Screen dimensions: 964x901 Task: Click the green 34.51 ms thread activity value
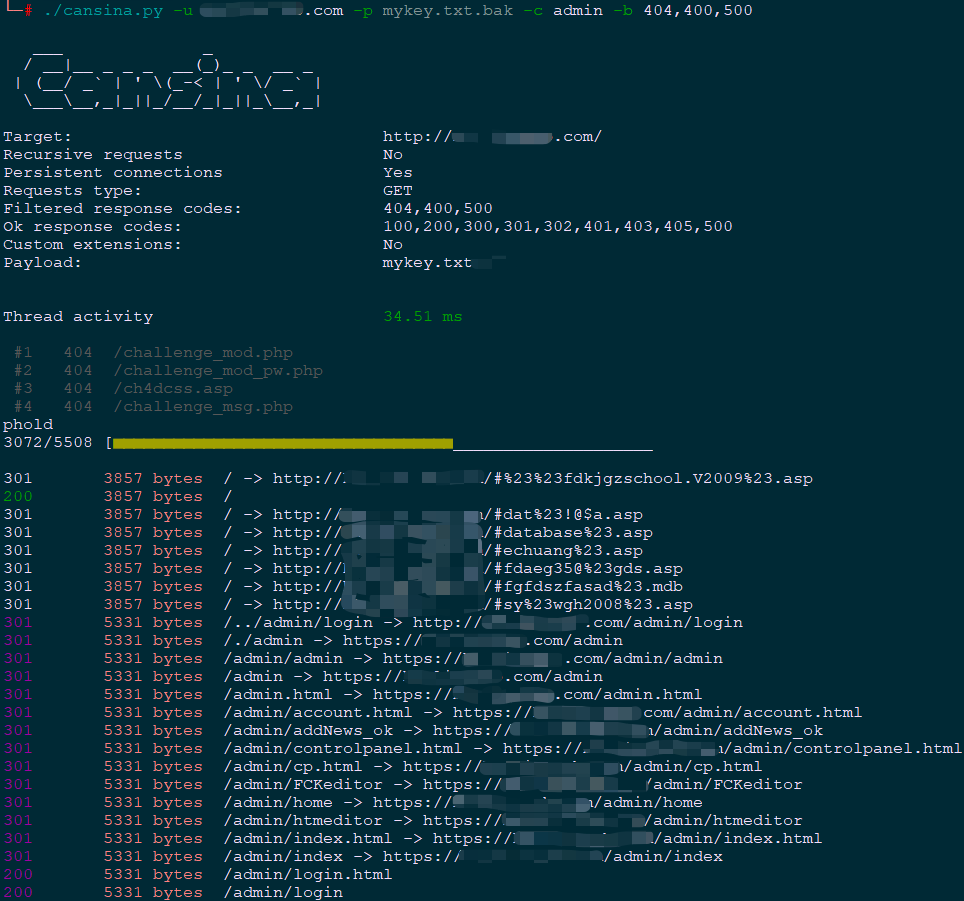423,317
